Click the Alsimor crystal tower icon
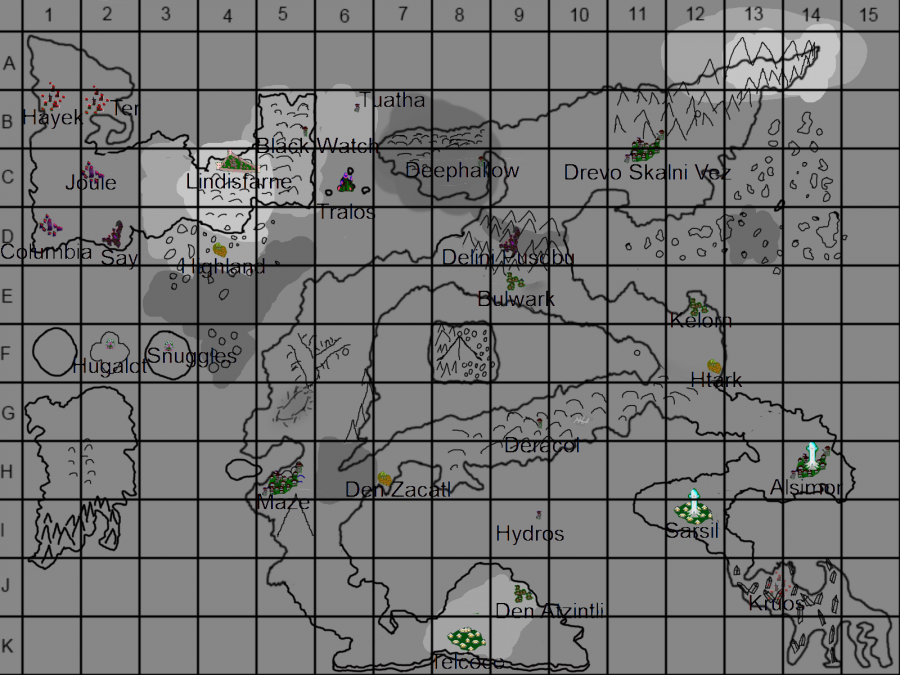Screen dimensions: 900x675 pos(814,460)
